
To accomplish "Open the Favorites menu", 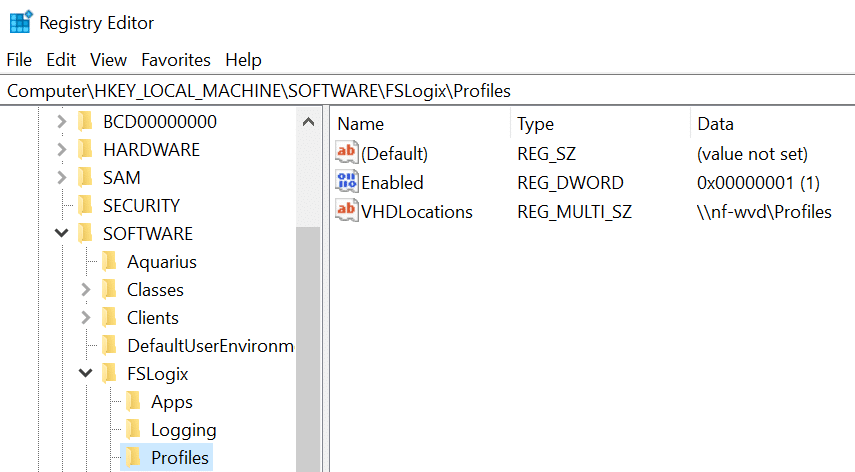I will [176, 60].
